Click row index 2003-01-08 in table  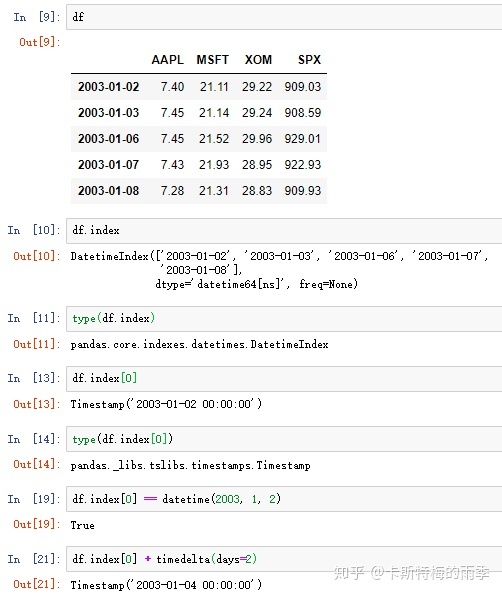pos(109,191)
